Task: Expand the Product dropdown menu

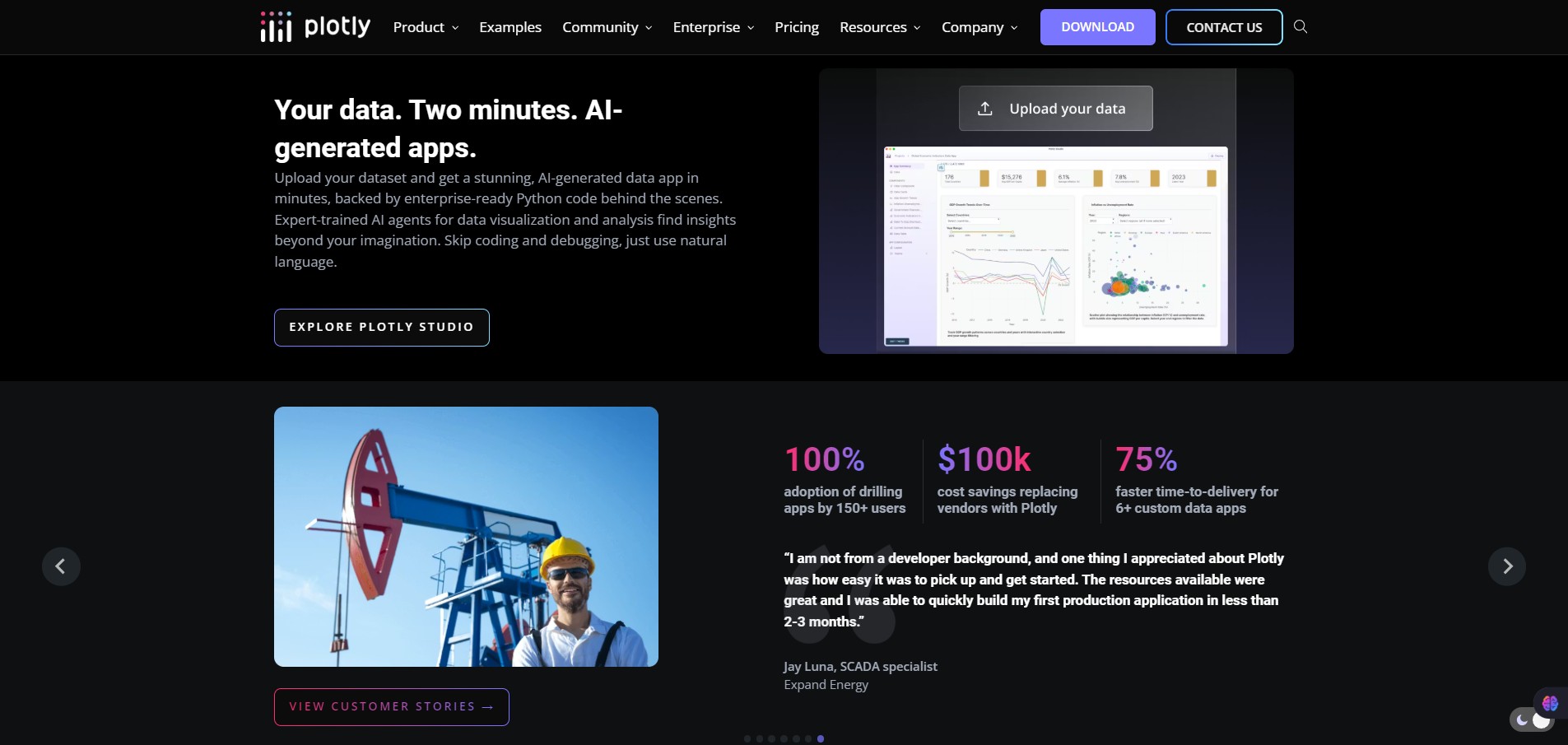Action: pyautogui.click(x=426, y=27)
